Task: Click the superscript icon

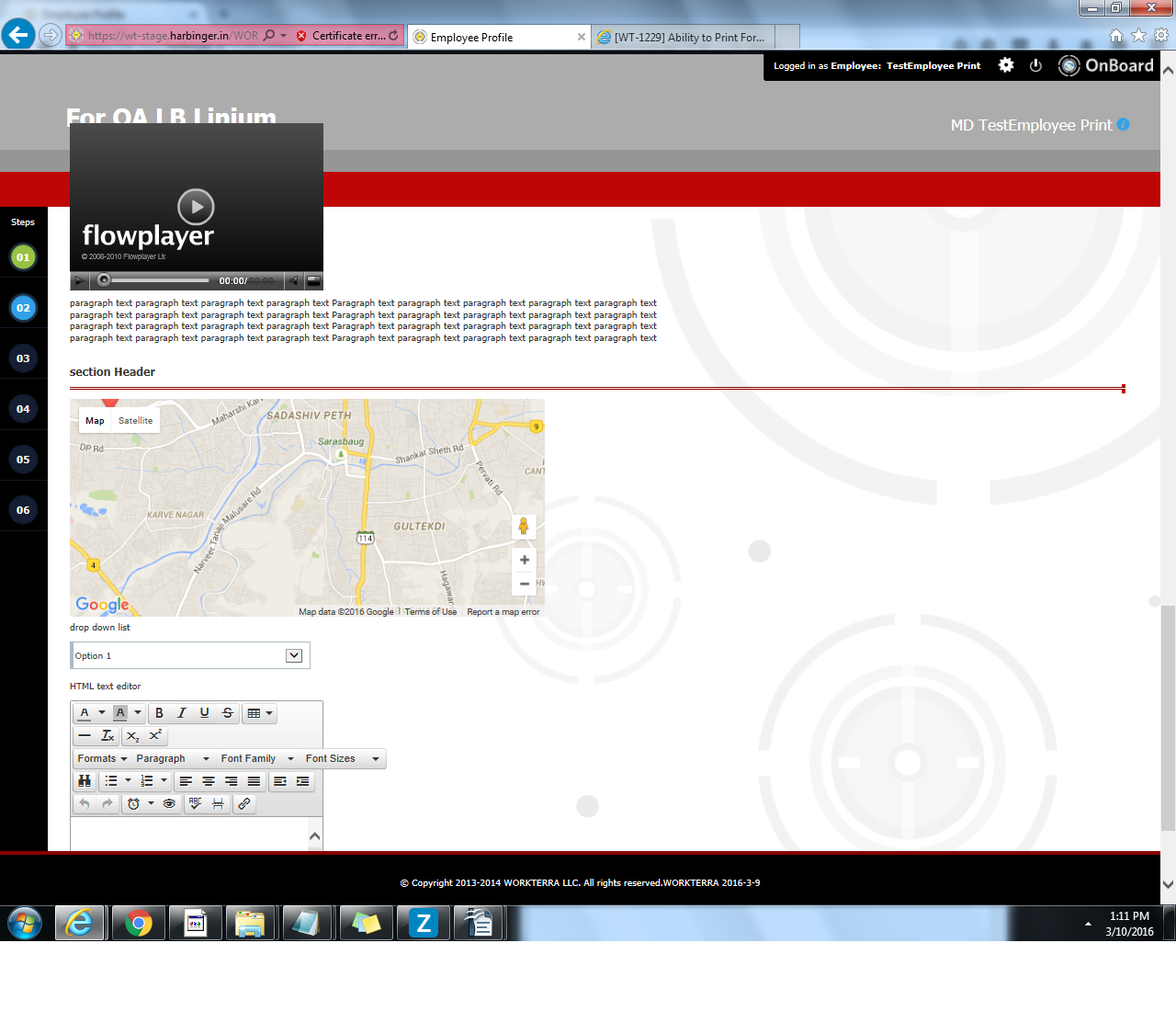Action: point(155,736)
